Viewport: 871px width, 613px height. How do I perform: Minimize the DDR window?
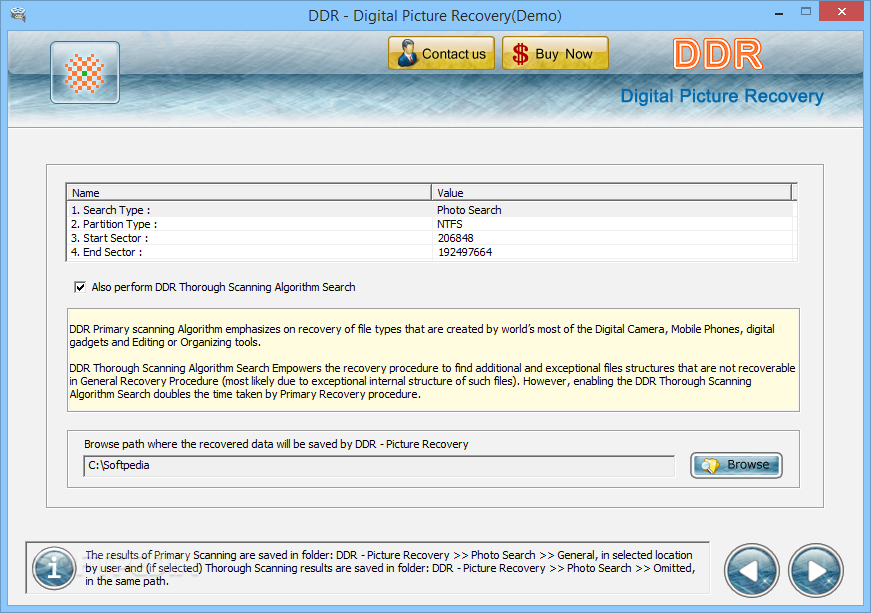click(x=779, y=12)
